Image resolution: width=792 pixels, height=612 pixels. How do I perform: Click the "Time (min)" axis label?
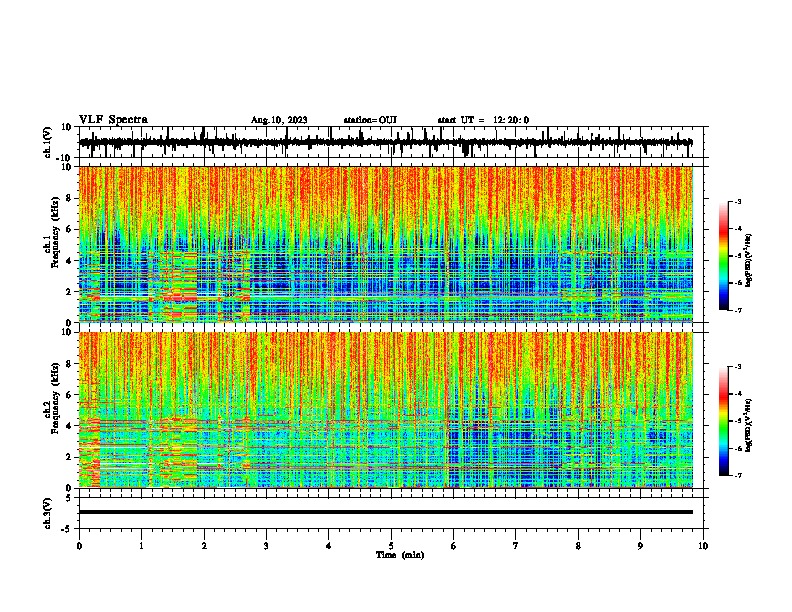[x=400, y=555]
